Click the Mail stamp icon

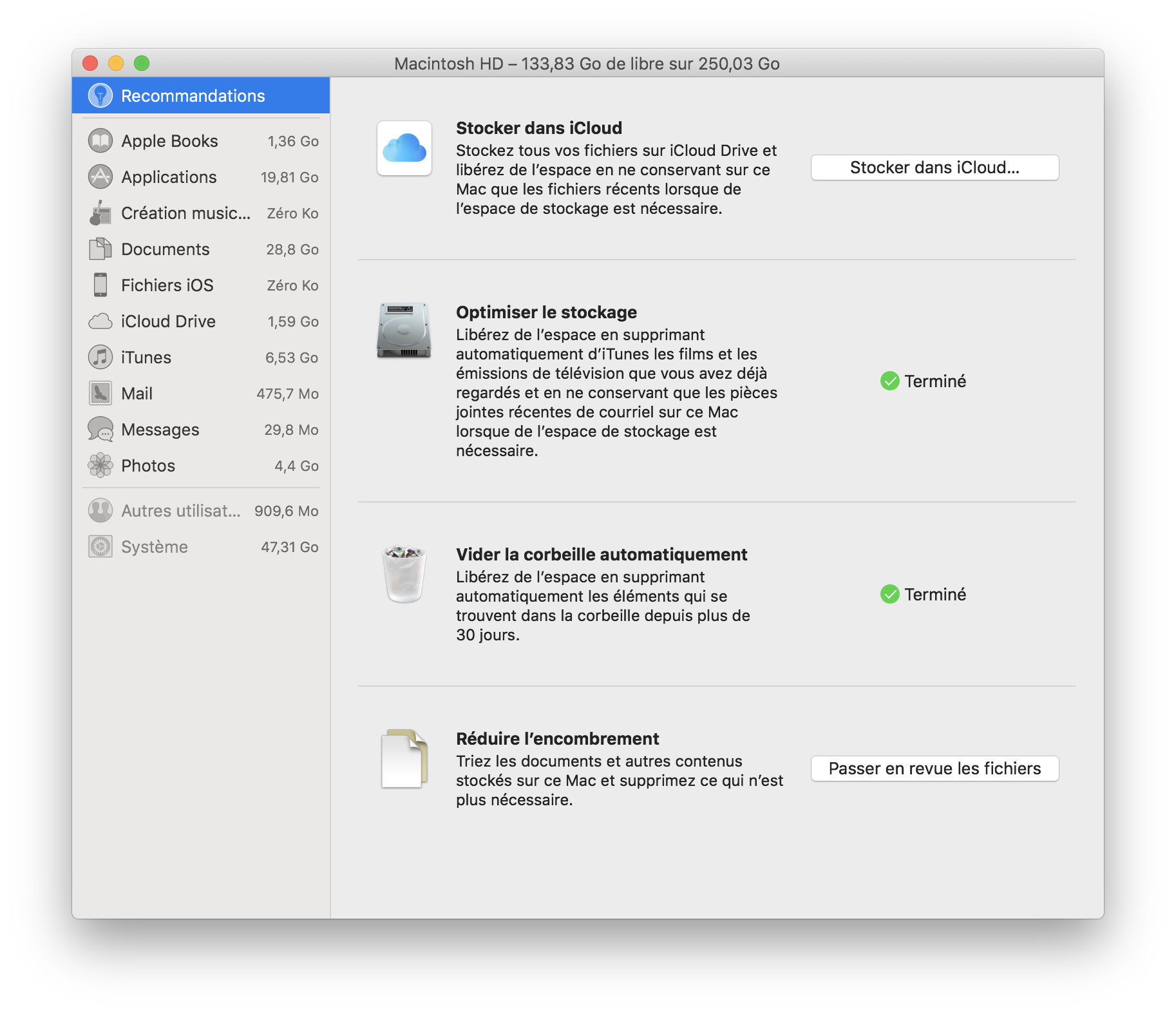(100, 394)
